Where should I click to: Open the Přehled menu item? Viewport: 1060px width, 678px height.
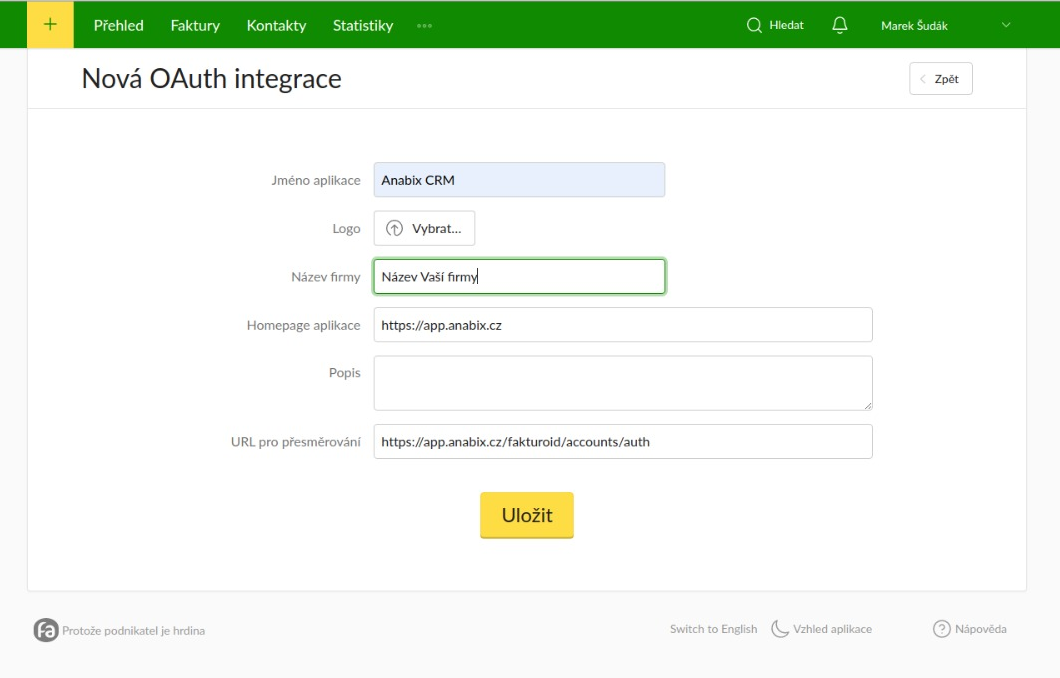tap(118, 26)
